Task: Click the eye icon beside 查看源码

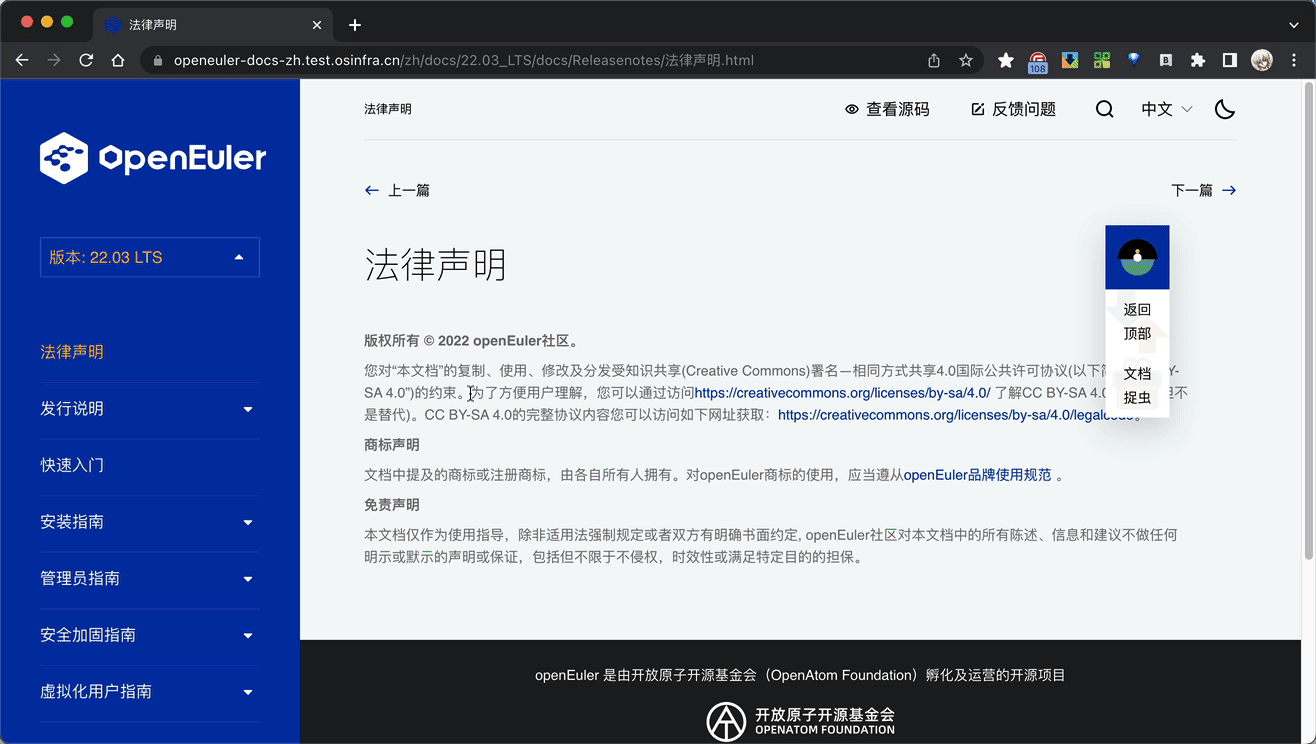Action: 851,110
